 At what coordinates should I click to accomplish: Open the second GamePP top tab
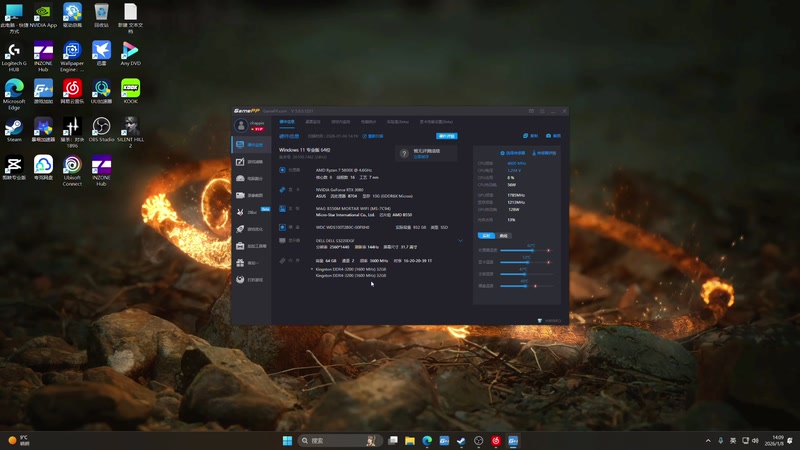[313, 122]
